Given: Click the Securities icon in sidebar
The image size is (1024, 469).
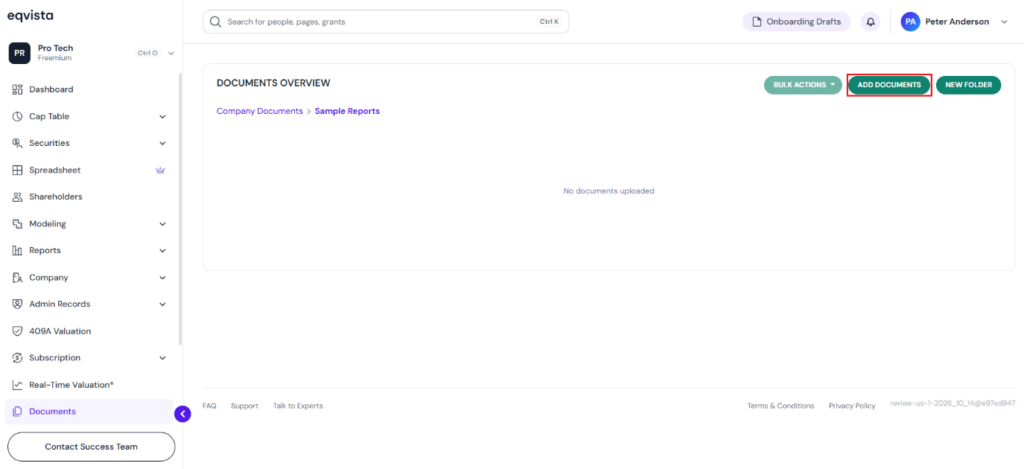Looking at the screenshot, I should [x=18, y=143].
